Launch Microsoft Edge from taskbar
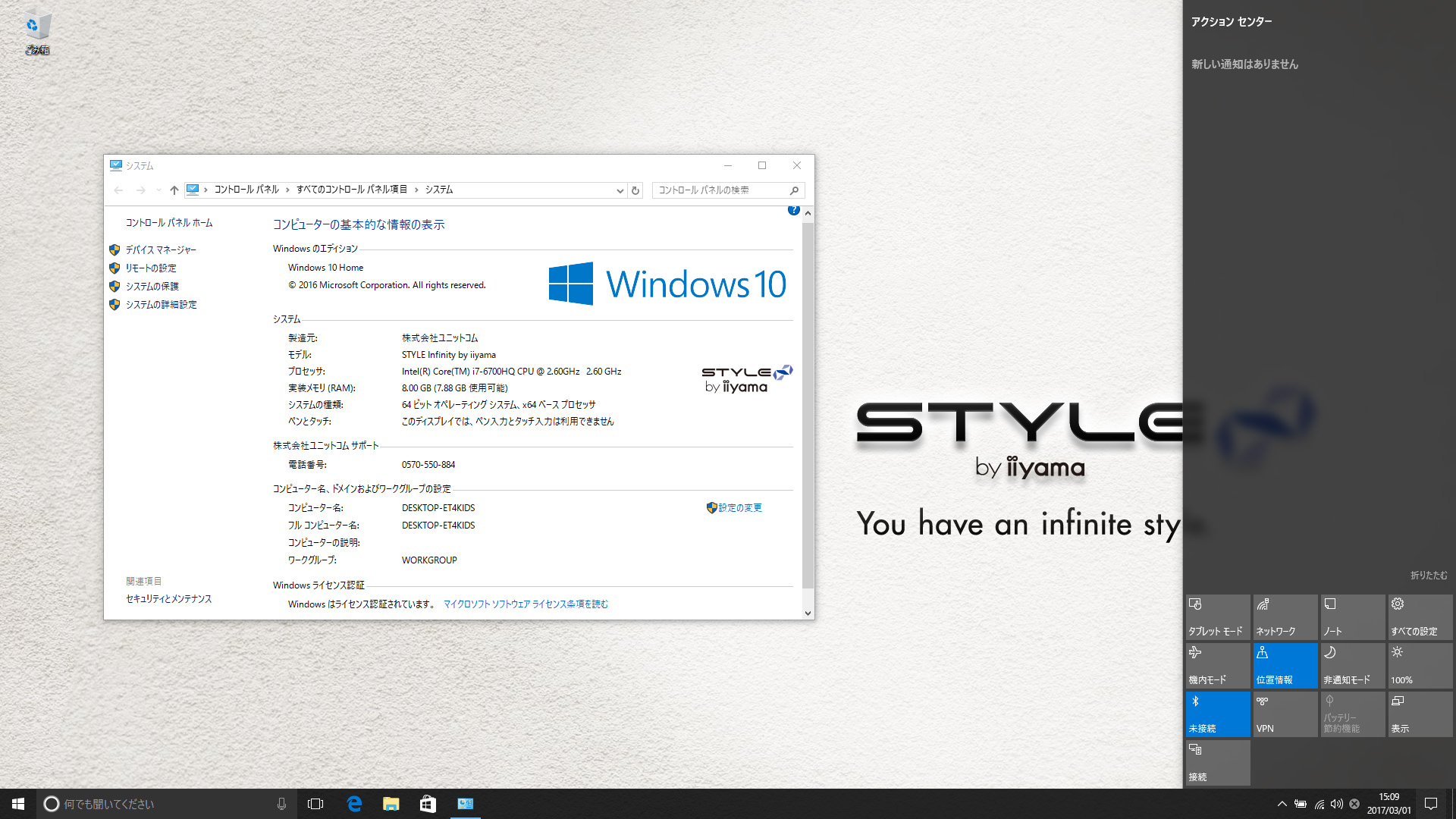Screen dimensions: 1456x819 click(353, 804)
